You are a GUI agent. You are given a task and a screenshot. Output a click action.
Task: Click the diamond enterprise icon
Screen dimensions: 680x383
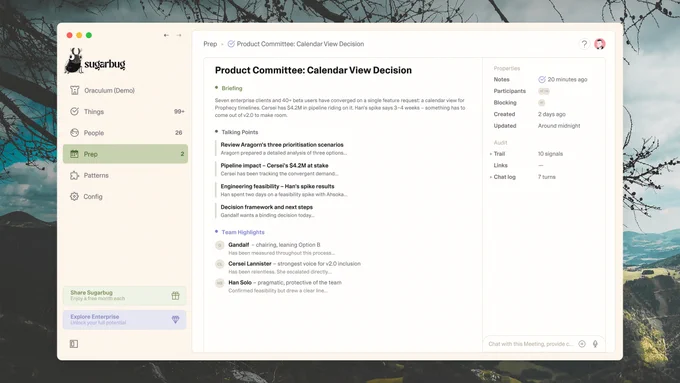175,320
